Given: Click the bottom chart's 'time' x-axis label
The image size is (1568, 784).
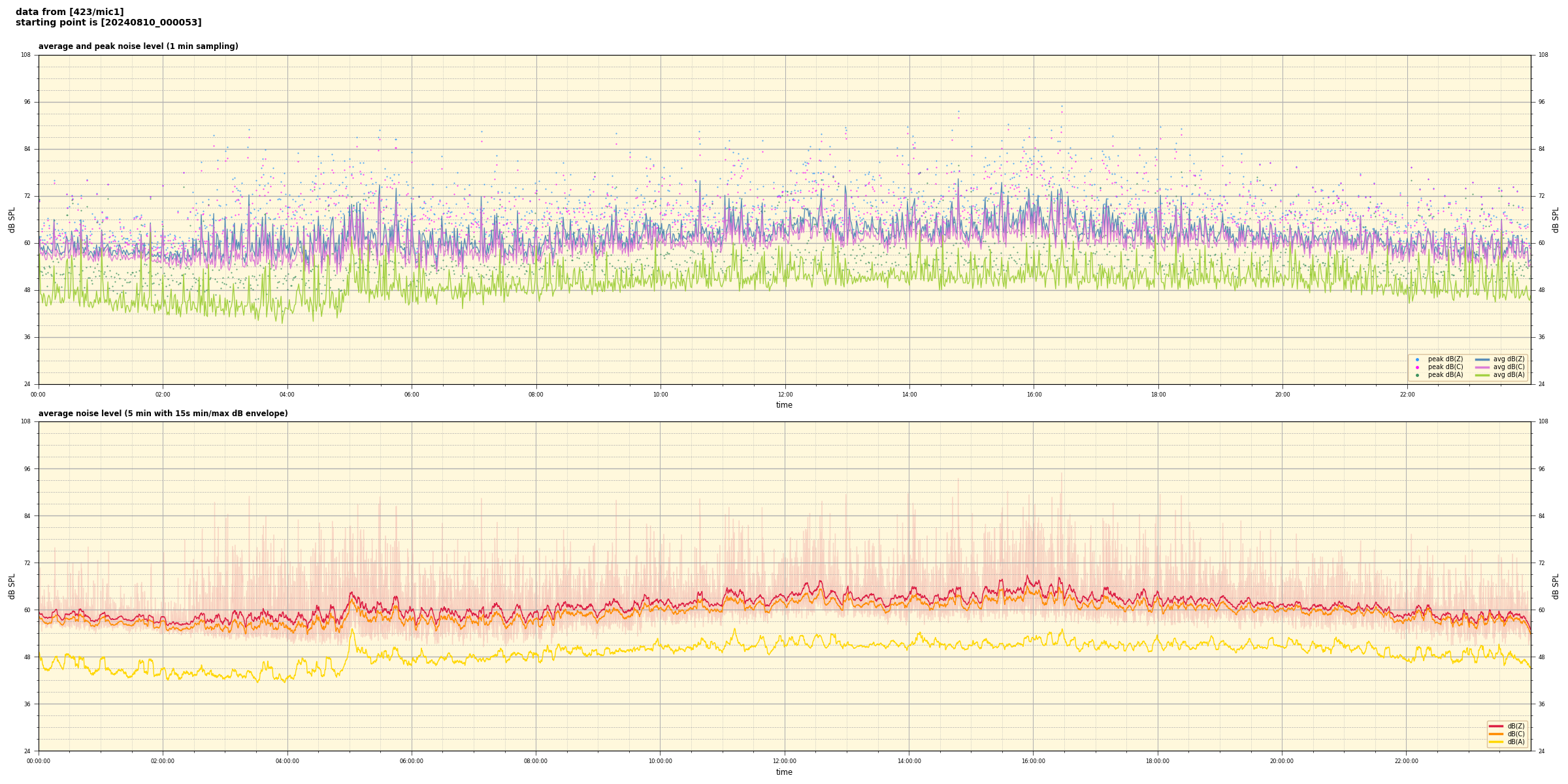Looking at the screenshot, I should (x=784, y=772).
